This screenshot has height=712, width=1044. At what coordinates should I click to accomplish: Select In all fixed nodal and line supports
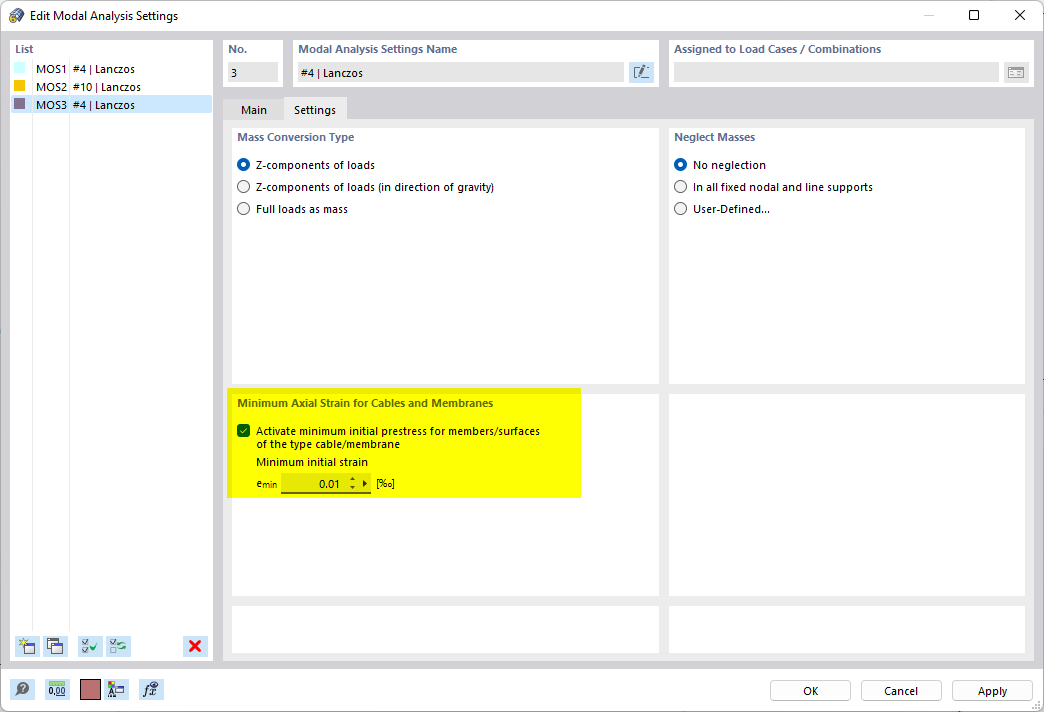(x=680, y=186)
